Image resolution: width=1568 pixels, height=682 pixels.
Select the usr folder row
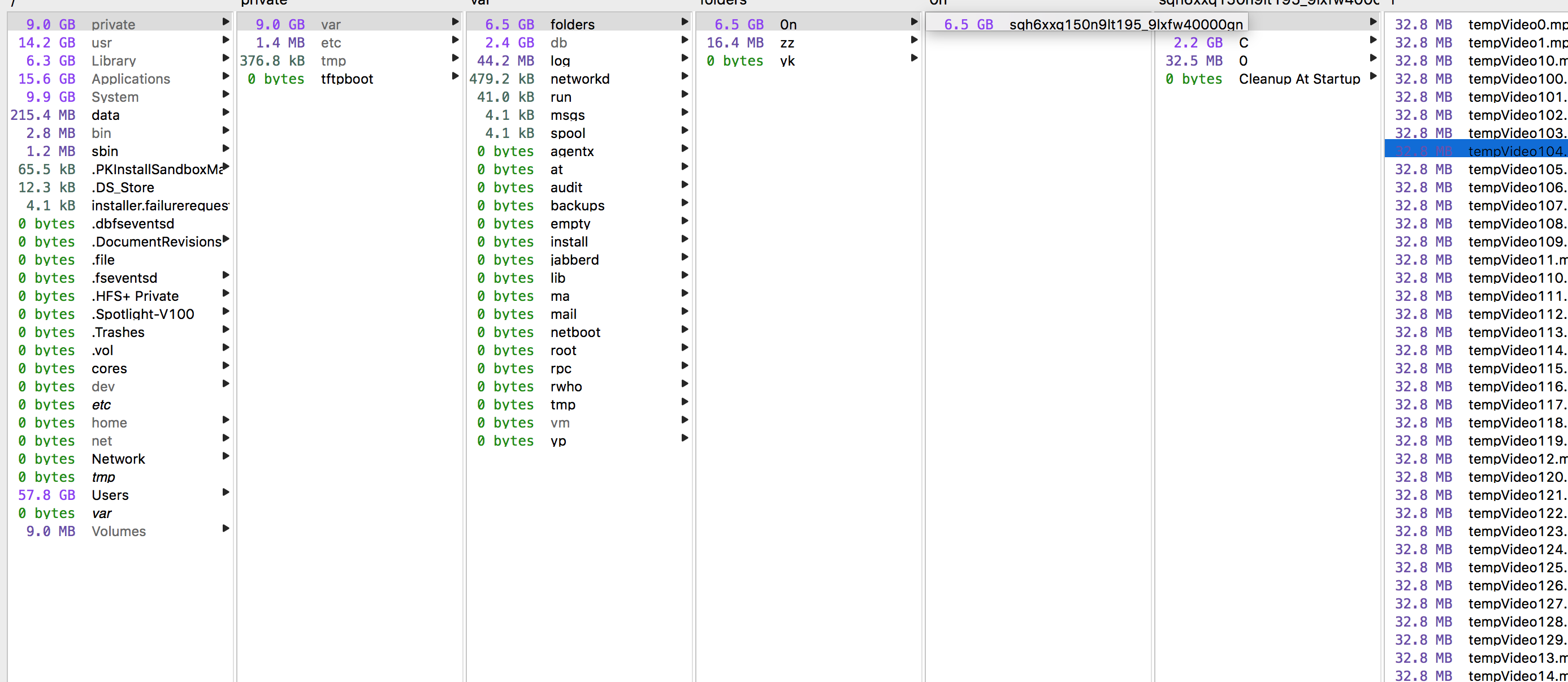pos(102,42)
